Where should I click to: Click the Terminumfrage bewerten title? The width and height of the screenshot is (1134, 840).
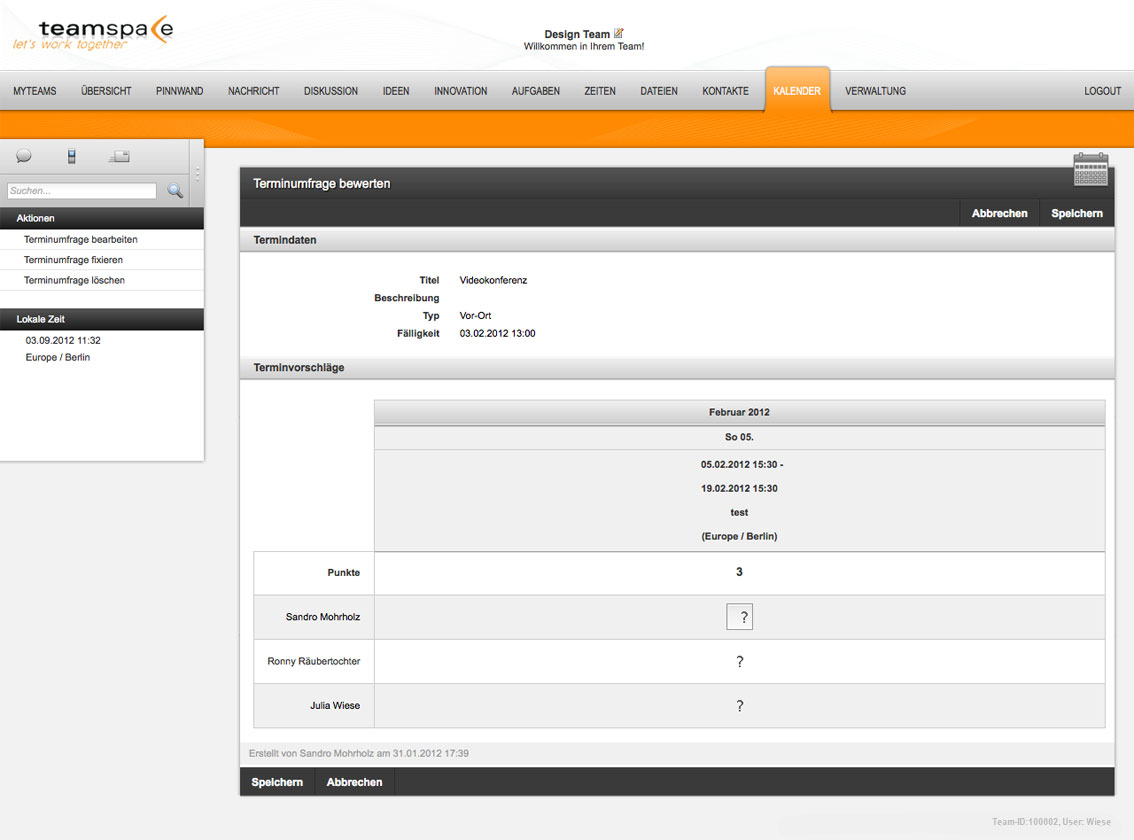(x=322, y=184)
